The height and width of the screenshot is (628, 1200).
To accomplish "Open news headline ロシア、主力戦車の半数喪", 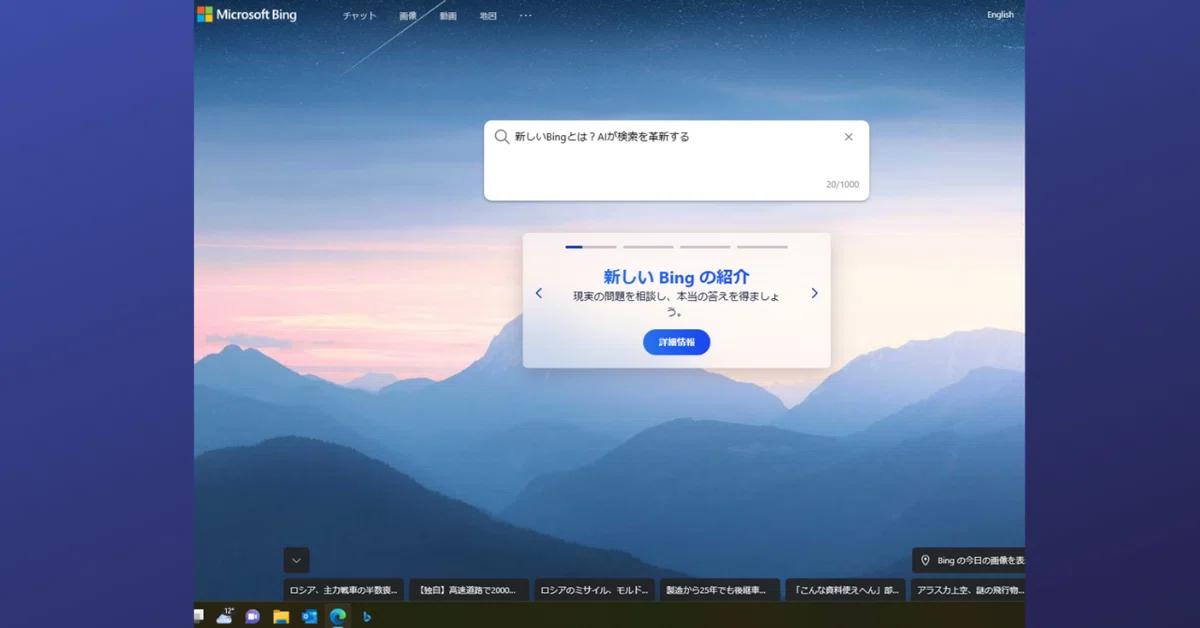I will 344,590.
